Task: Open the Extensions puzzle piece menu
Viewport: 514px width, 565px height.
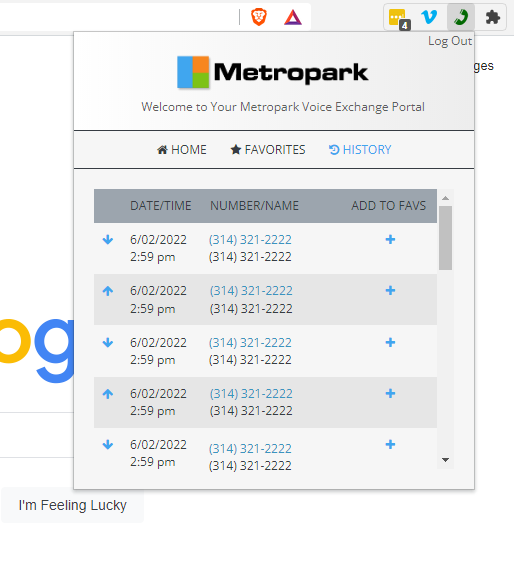Action: point(492,17)
